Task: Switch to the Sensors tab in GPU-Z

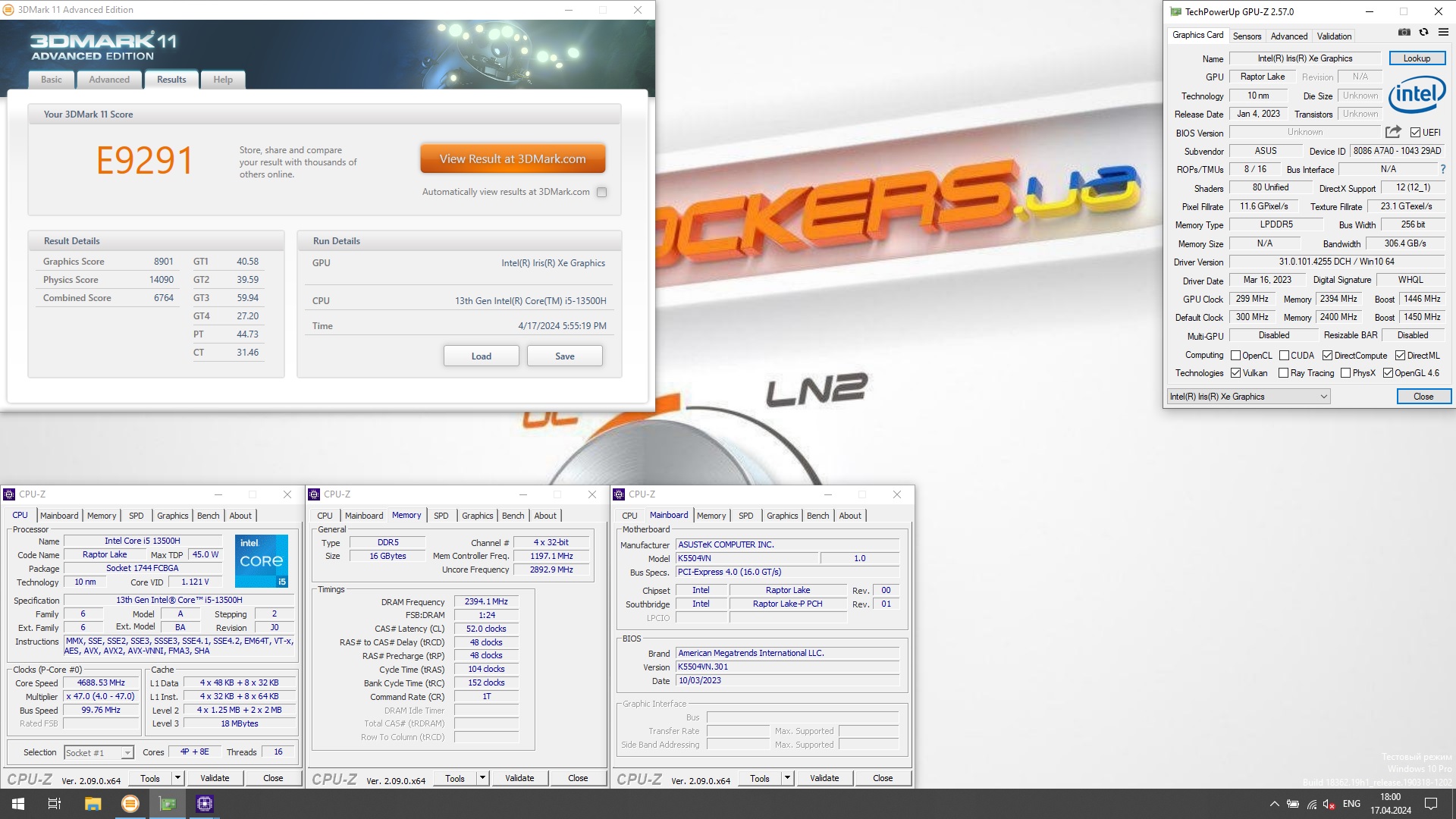Action: 1247,36
